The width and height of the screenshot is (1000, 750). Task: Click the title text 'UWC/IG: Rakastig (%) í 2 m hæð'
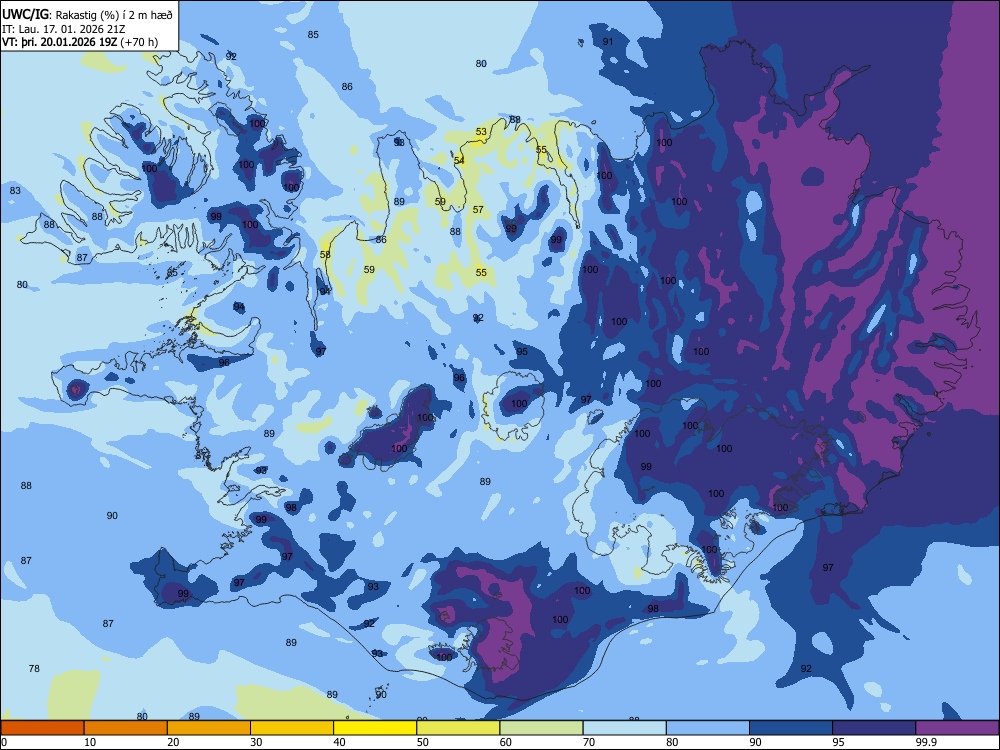87,14
